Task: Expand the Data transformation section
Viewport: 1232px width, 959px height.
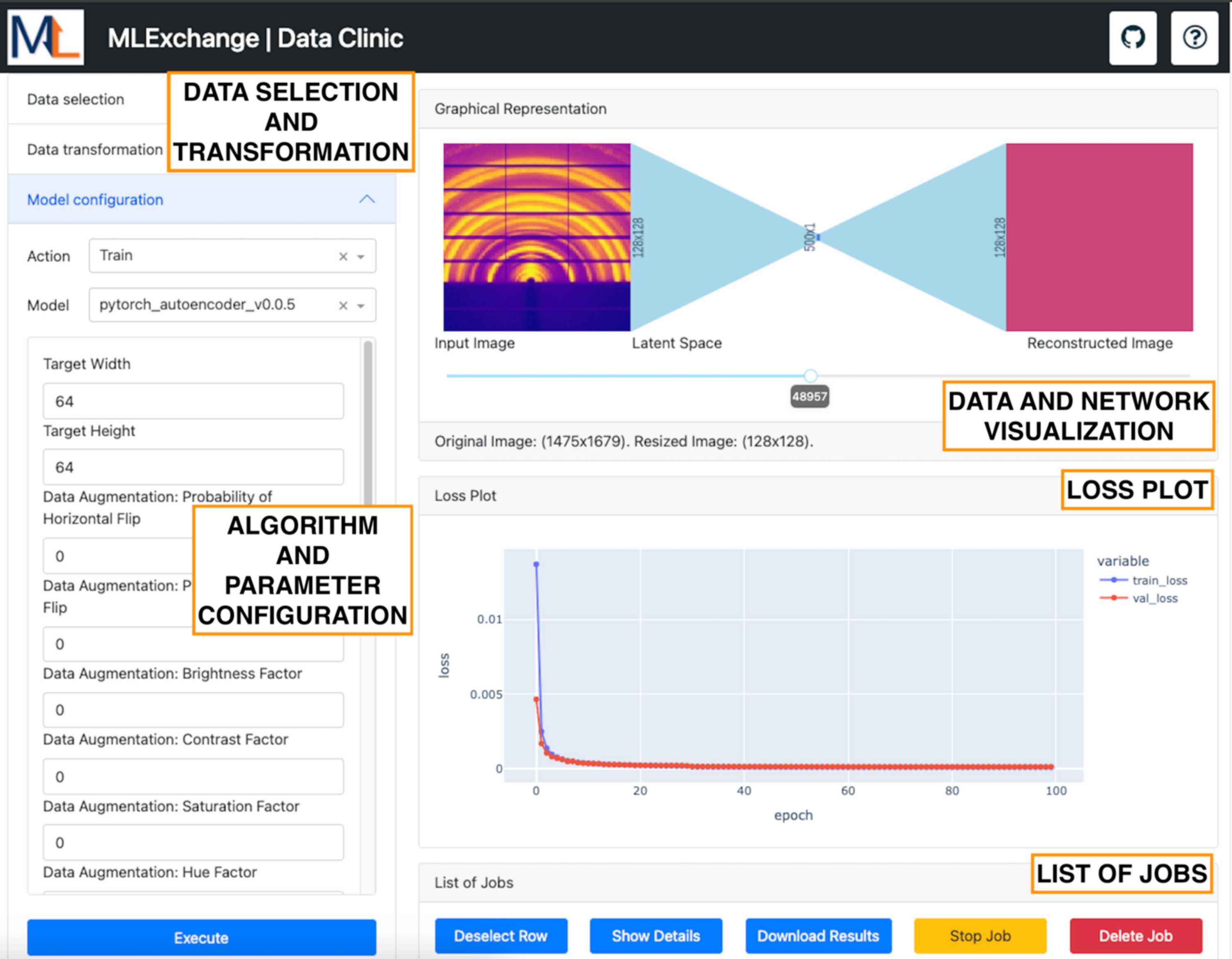Action: click(95, 149)
